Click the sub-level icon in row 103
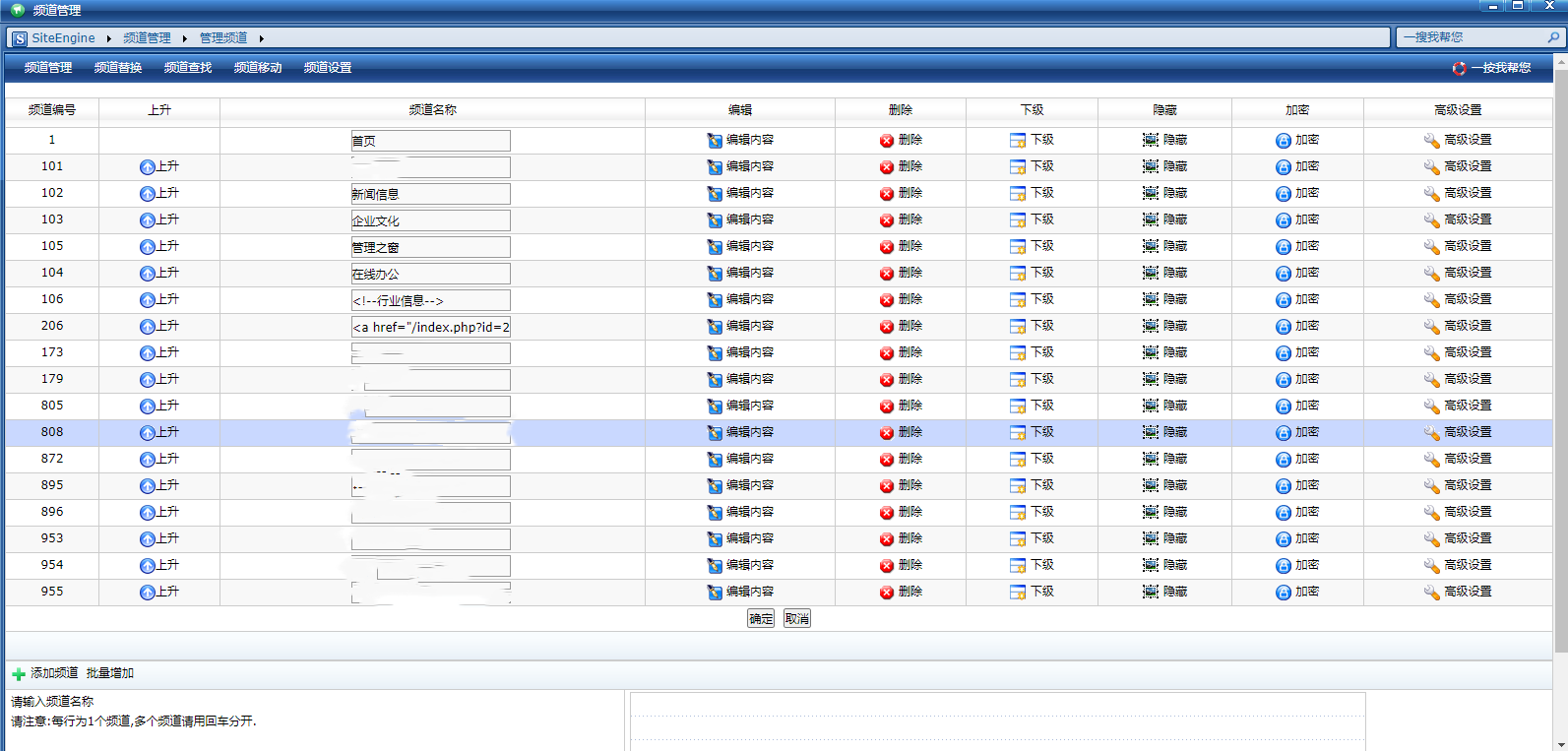 pos(1018,220)
